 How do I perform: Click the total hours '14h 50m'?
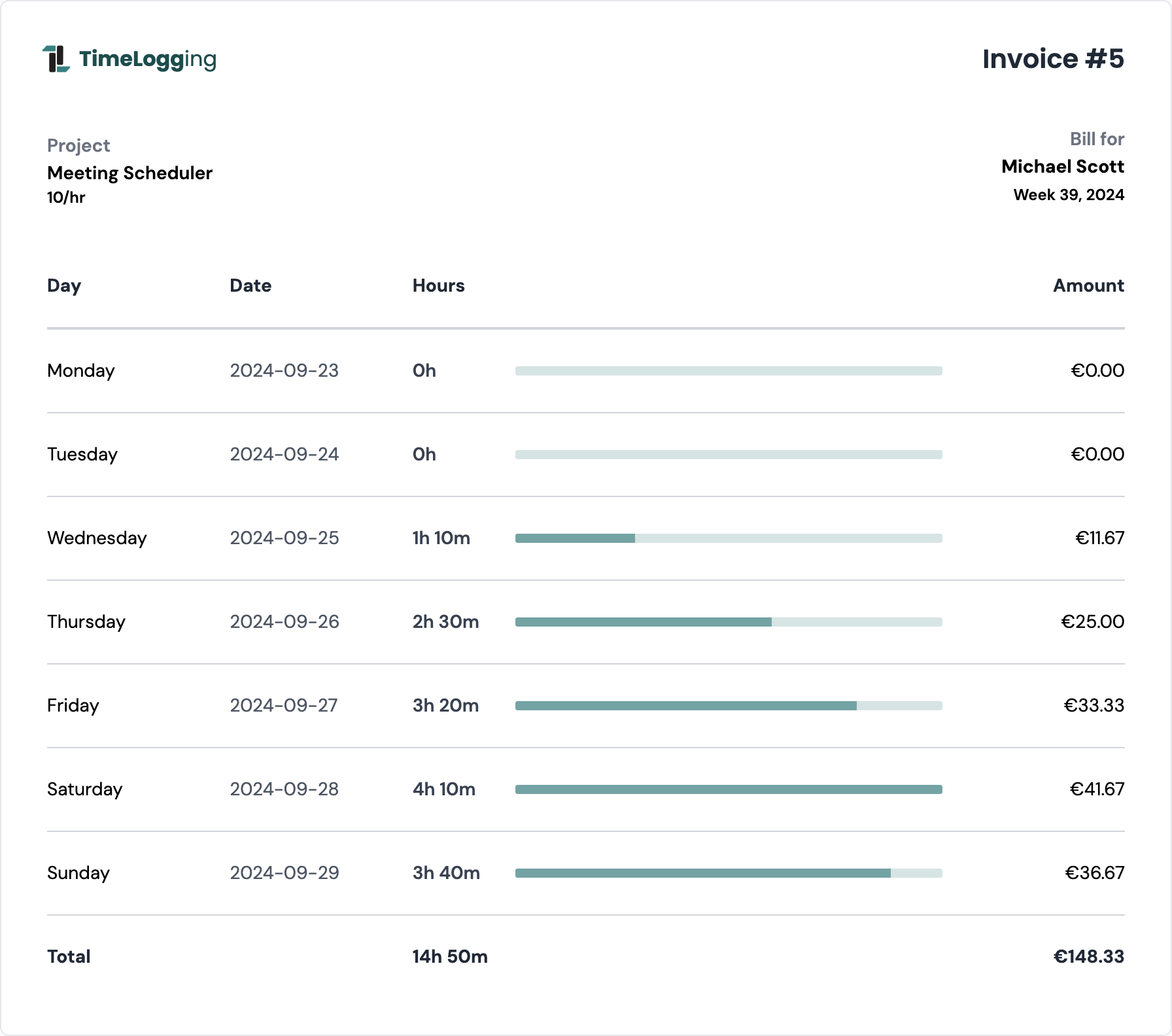(450, 956)
